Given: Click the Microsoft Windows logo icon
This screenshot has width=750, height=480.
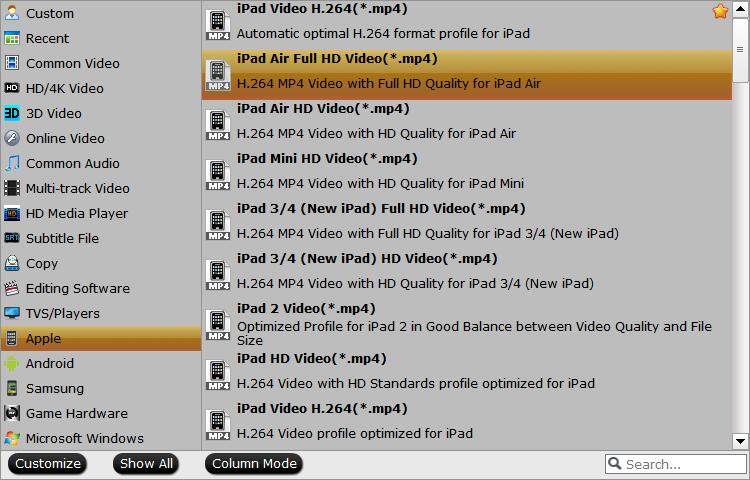Looking at the screenshot, I should pyautogui.click(x=12, y=438).
